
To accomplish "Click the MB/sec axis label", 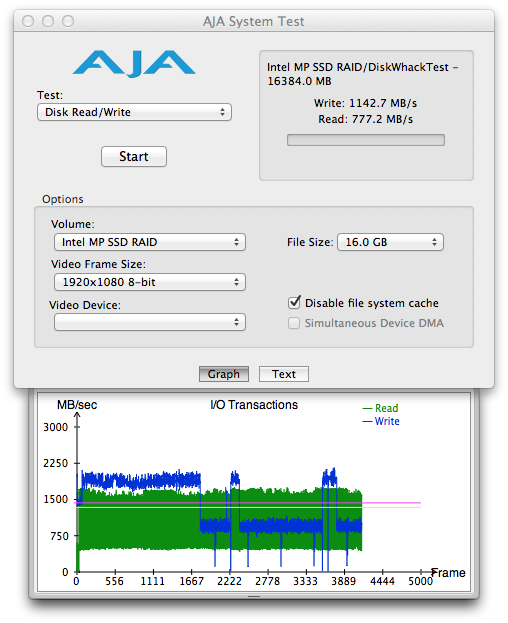I will tap(77, 404).
